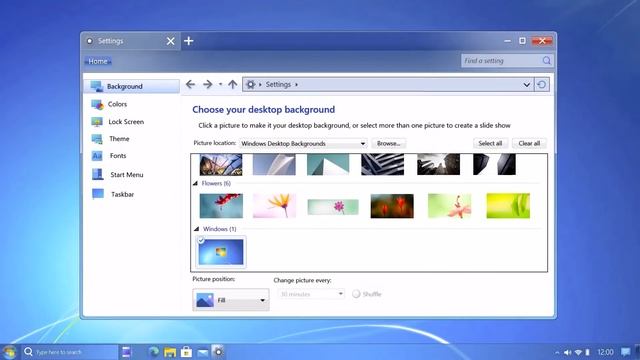The image size is (640, 360).
Task: Open the notification center icon
Action: click(x=625, y=352)
